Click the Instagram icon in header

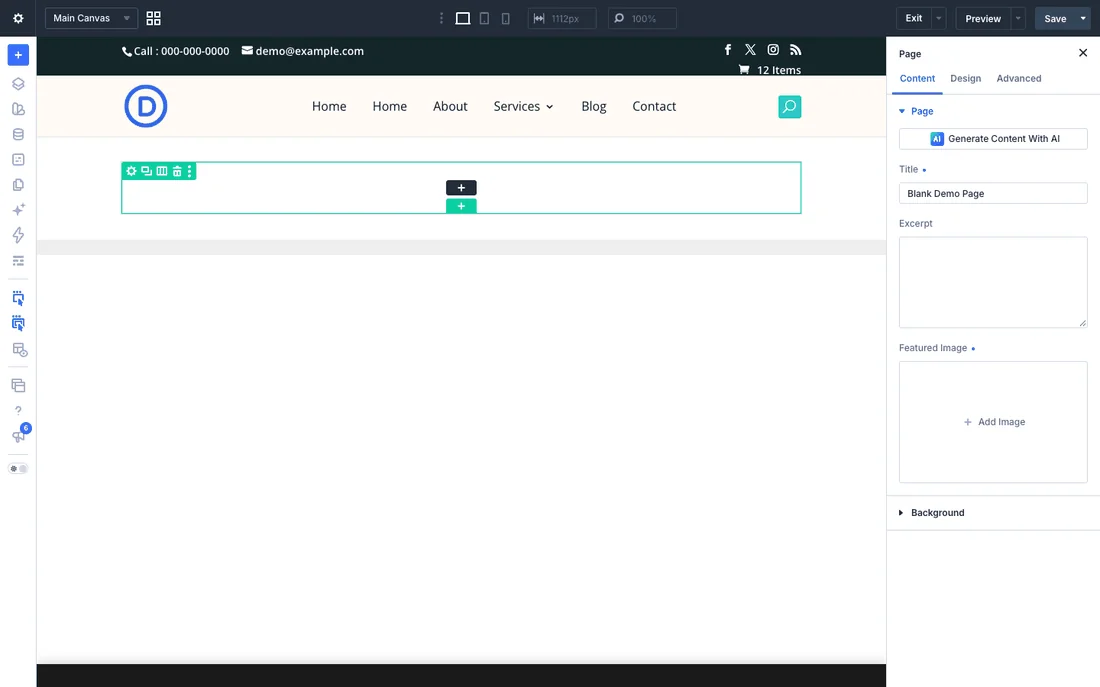[772, 50]
